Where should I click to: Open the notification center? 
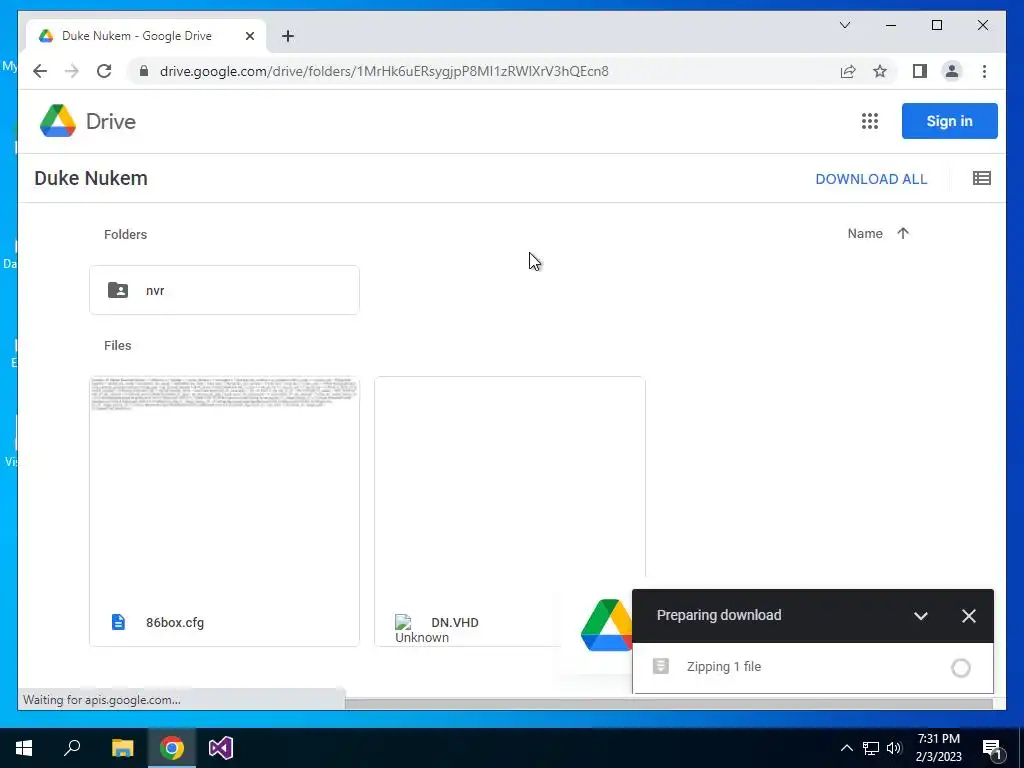click(x=992, y=749)
